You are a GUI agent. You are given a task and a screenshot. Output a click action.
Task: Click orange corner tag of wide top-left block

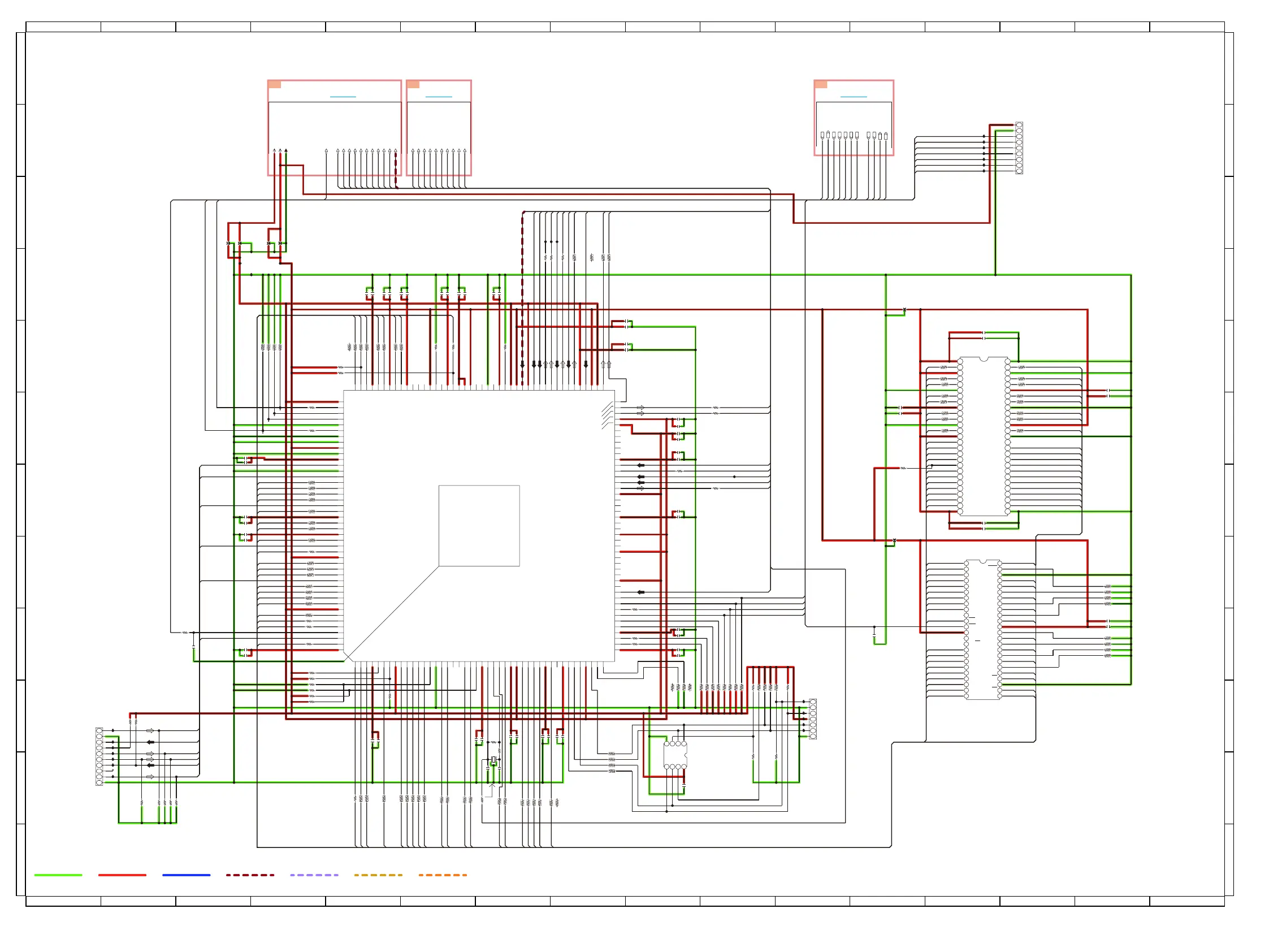[x=275, y=85]
